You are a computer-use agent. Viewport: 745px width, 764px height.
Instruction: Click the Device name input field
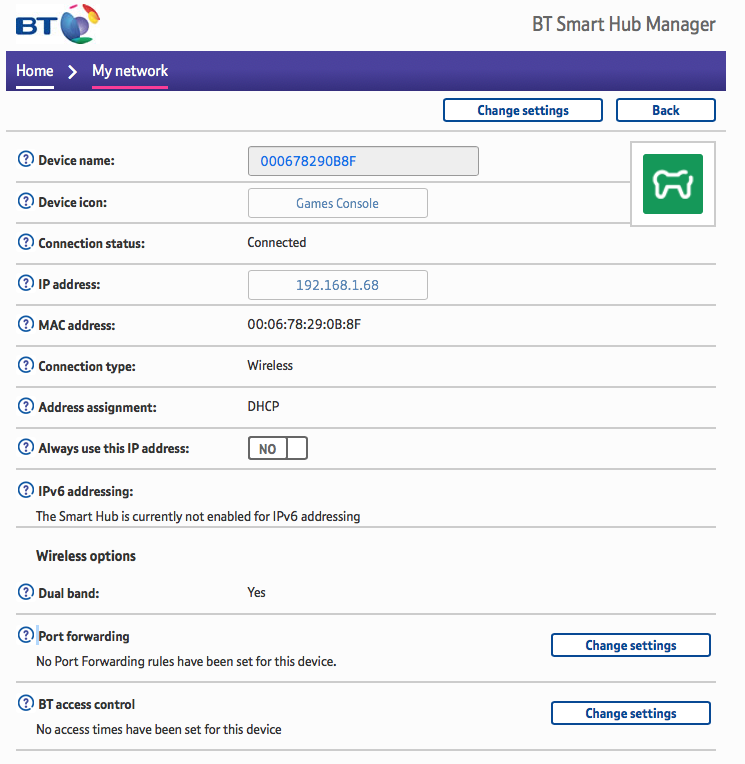coord(363,161)
